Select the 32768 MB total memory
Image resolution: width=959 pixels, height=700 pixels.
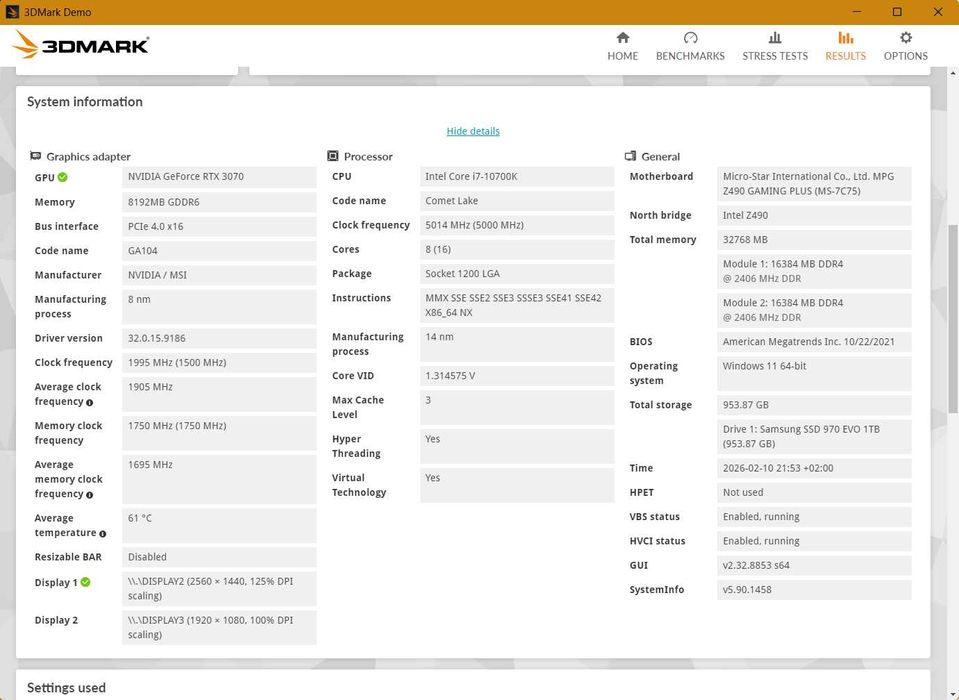[814, 240]
